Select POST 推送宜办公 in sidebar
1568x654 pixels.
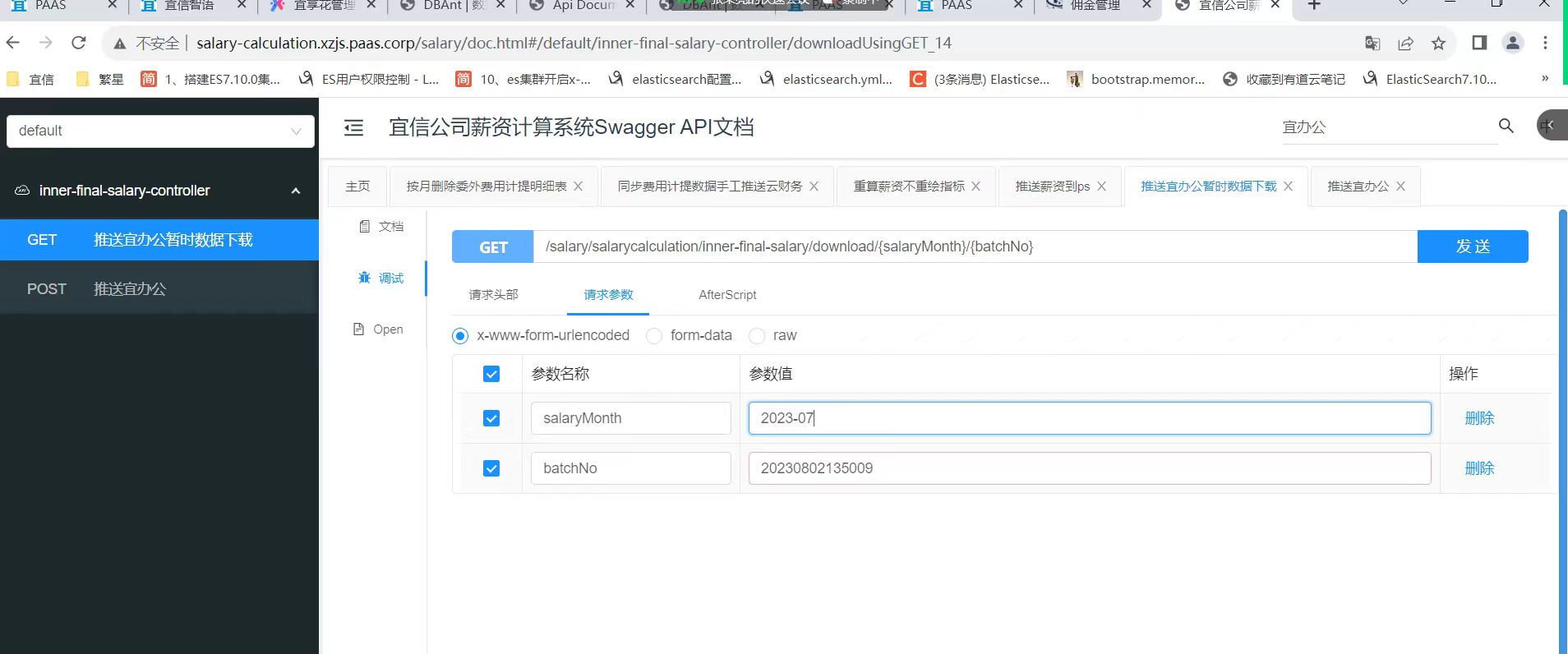159,289
